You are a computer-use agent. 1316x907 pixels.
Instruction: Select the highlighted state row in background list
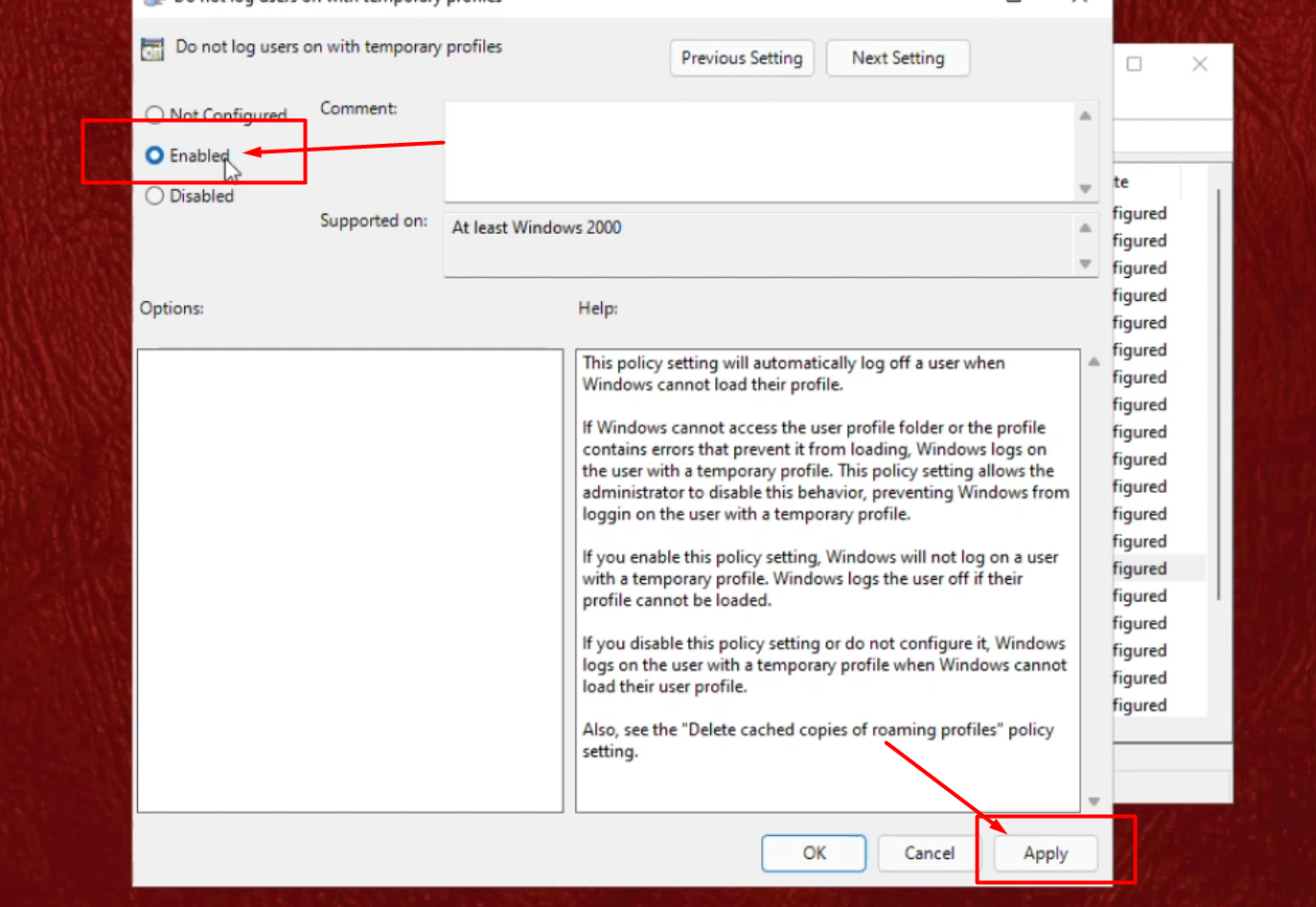(1159, 569)
